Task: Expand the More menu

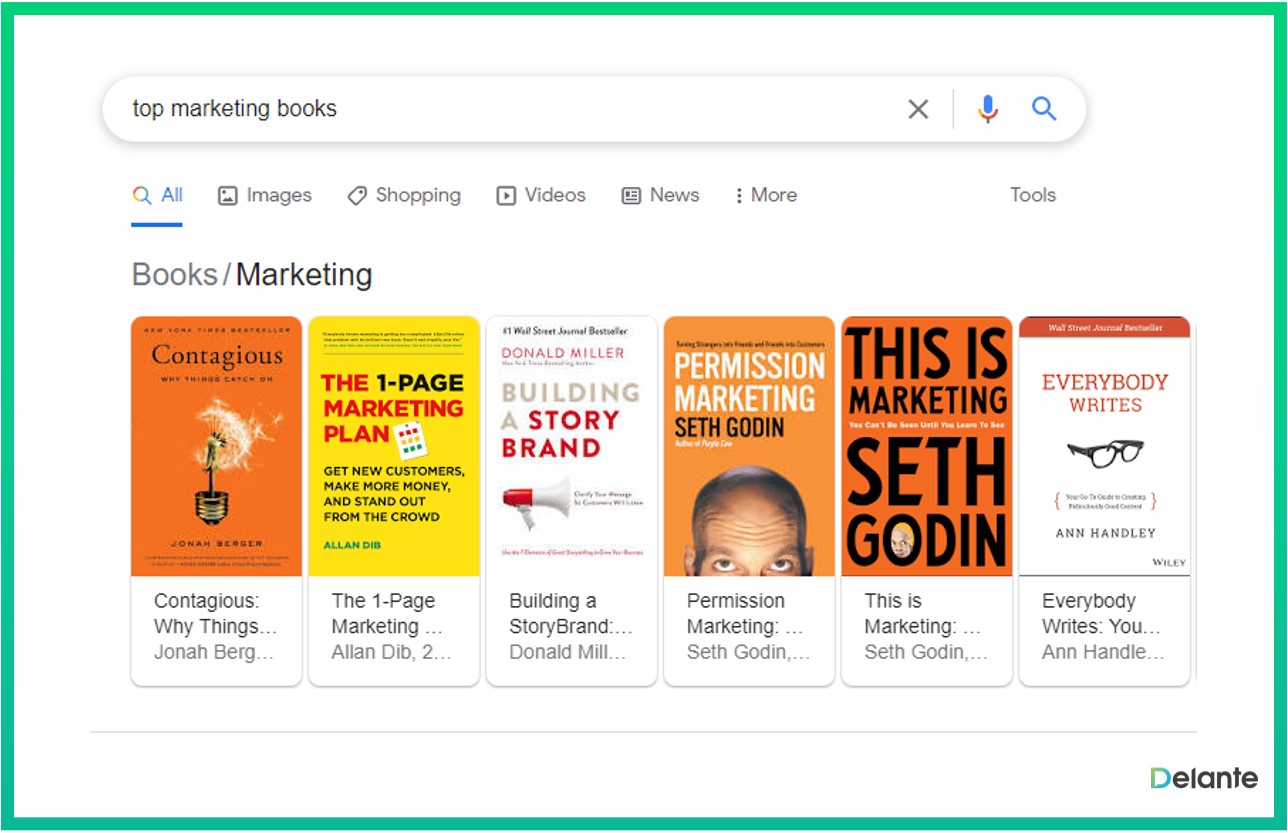Action: (x=766, y=196)
